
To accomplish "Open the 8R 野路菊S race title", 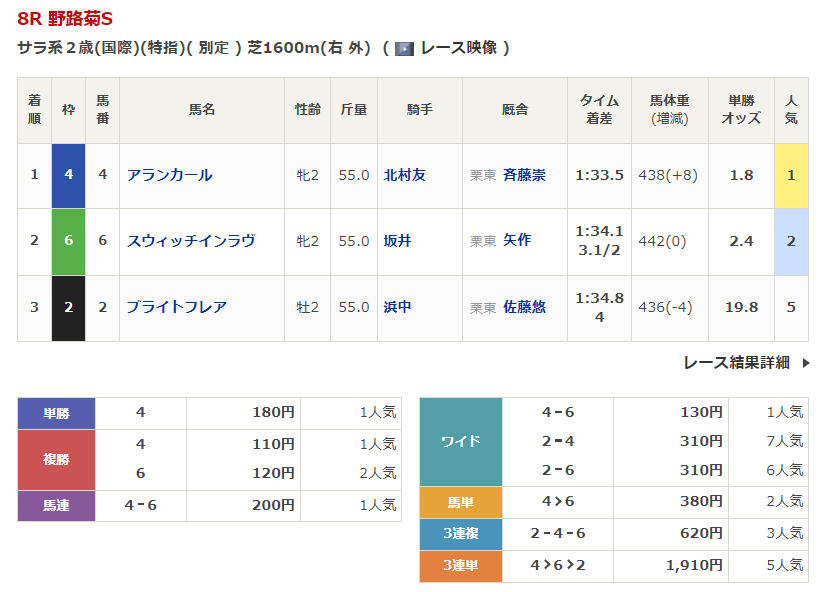I will point(65,19).
